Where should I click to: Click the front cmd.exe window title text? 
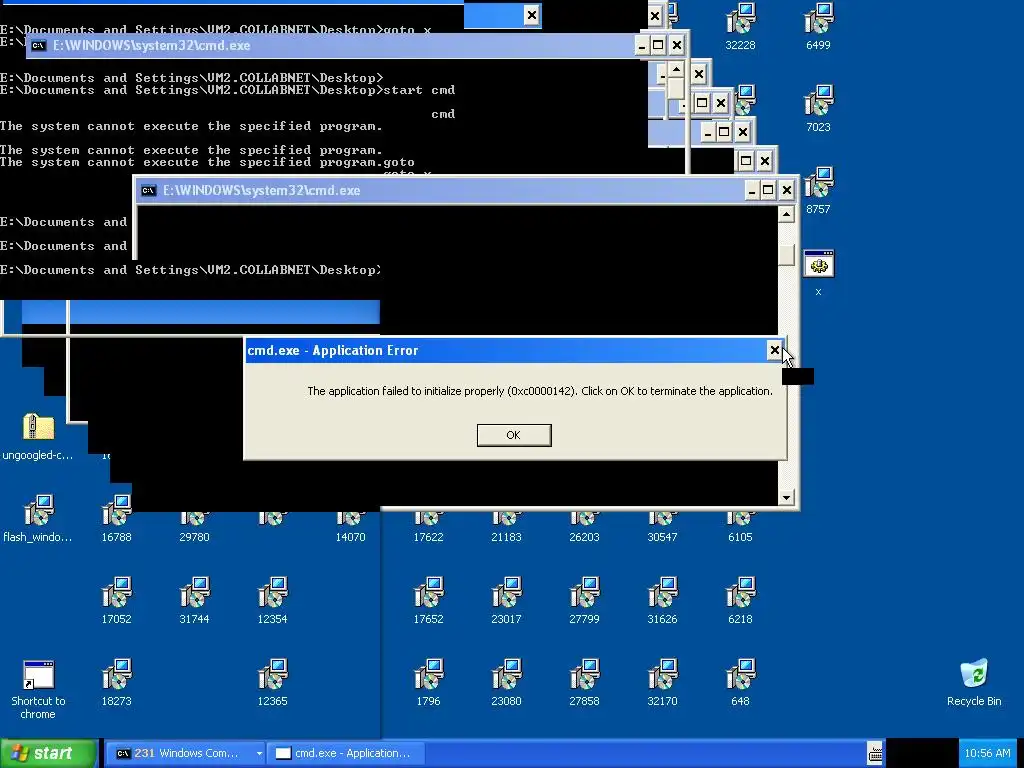tap(261, 191)
